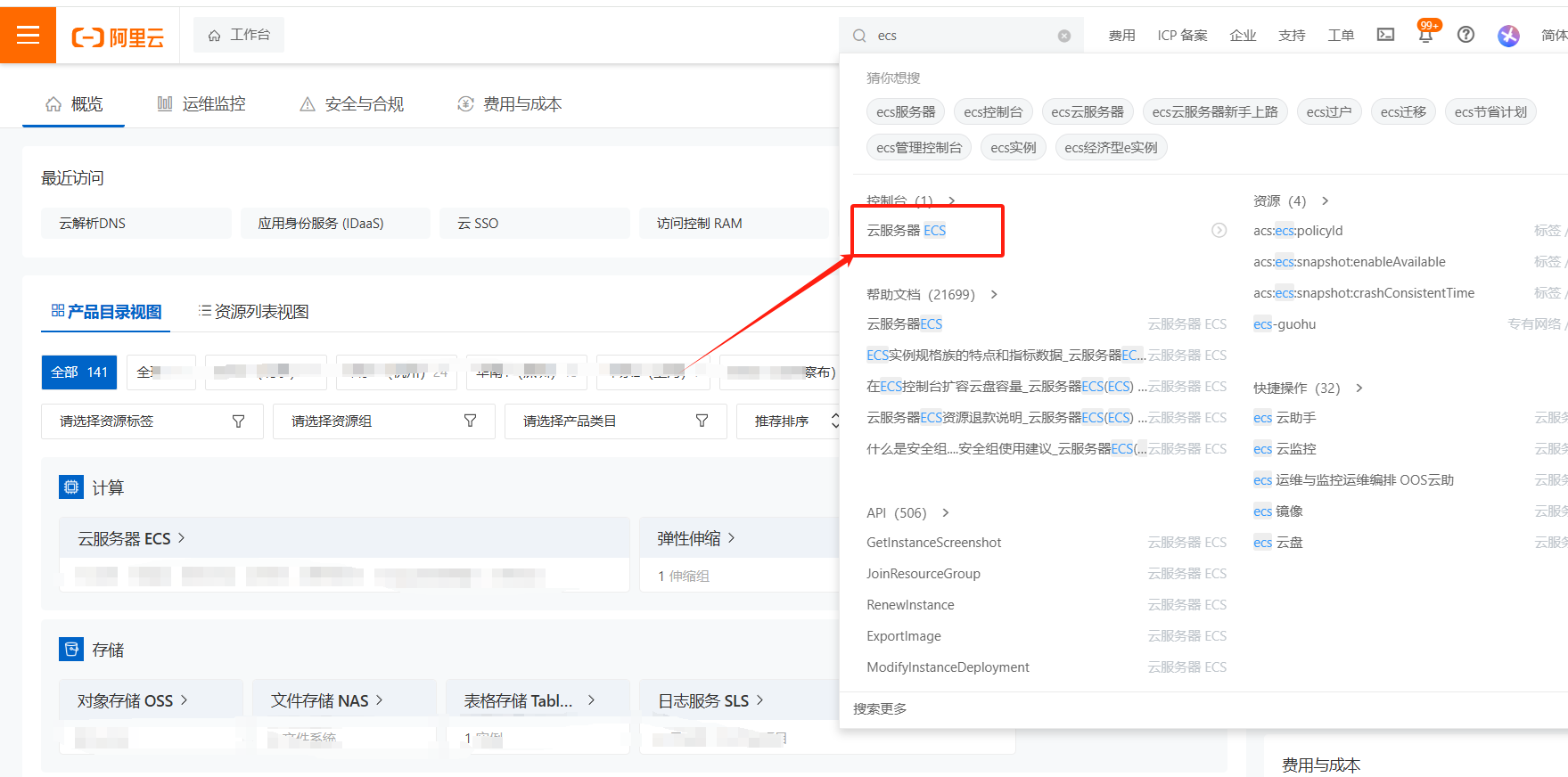Open recently visited 云解析DNS
Viewport: 1568px width, 777px height.
click(x=135, y=224)
